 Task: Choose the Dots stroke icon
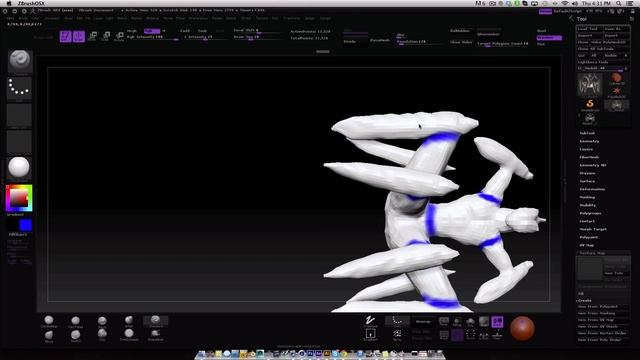397,321
